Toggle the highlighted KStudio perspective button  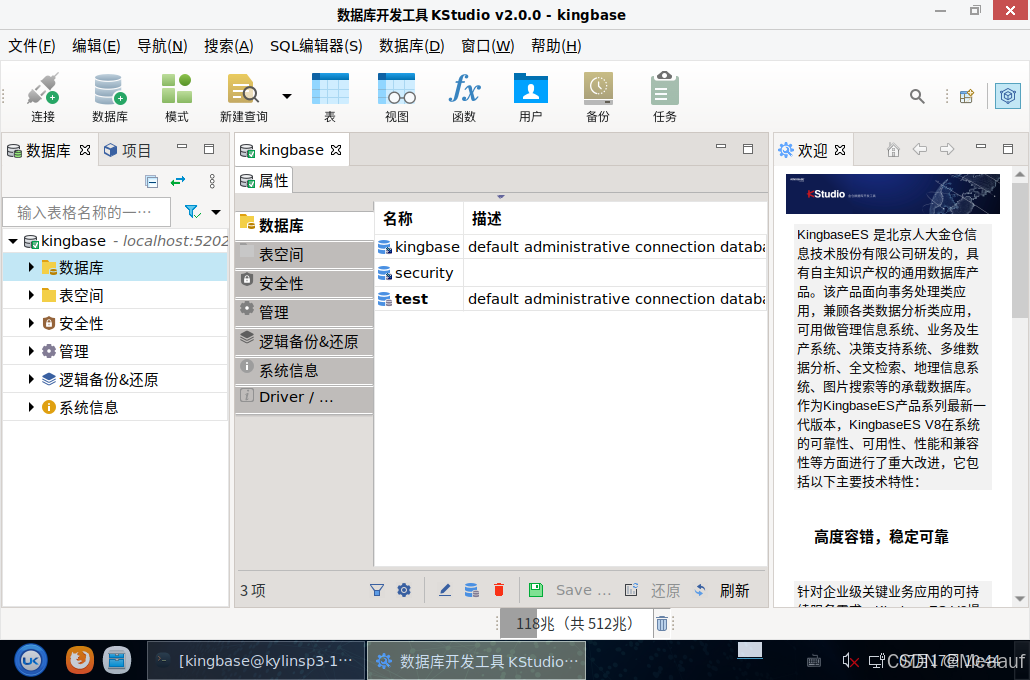coord(1008,97)
